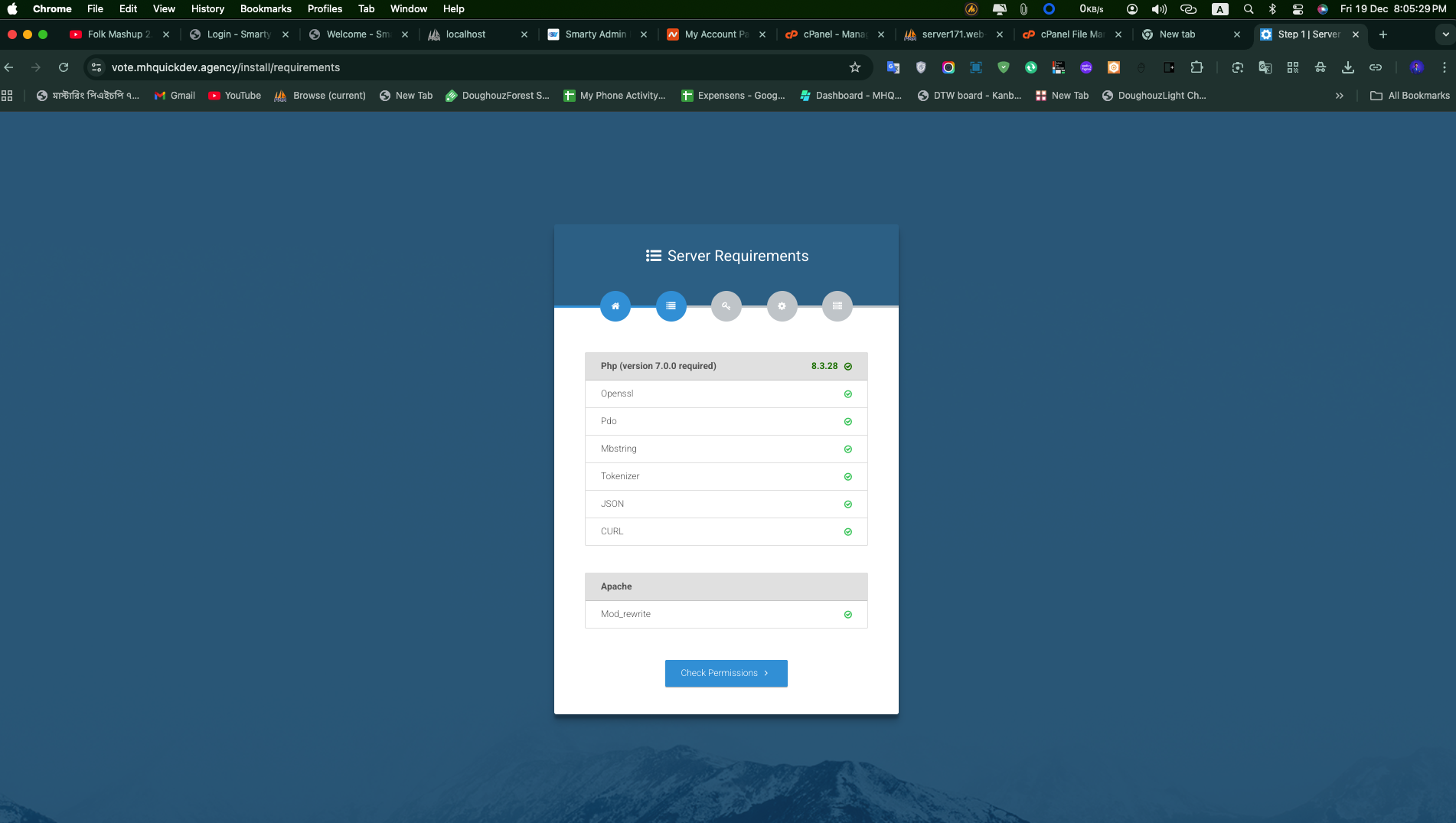Click the address bar URL field
This screenshot has height=823, width=1456.
(x=459, y=67)
